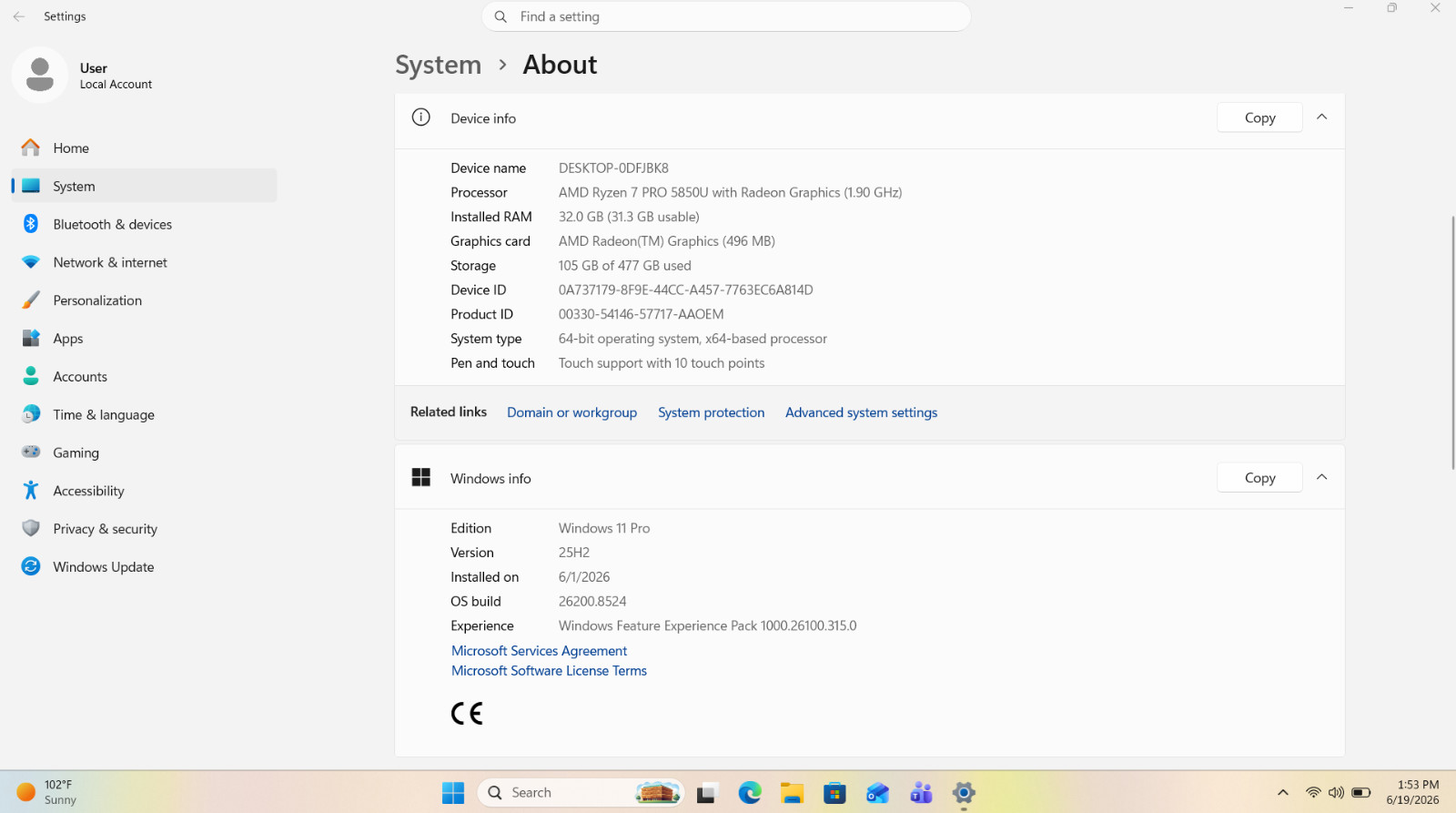Open Start menu from taskbar
Image resolution: width=1456 pixels, height=813 pixels.
point(453,793)
